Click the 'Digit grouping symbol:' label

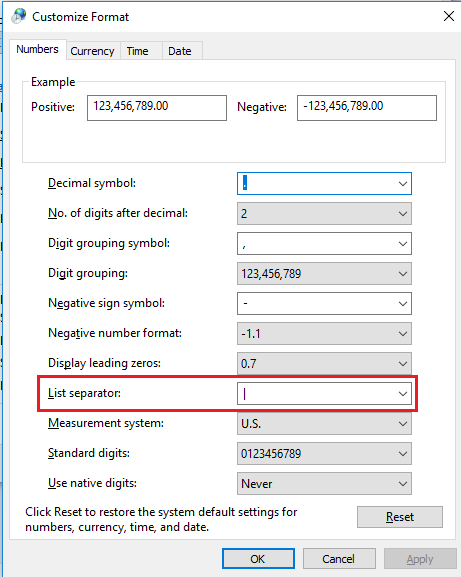point(109,243)
